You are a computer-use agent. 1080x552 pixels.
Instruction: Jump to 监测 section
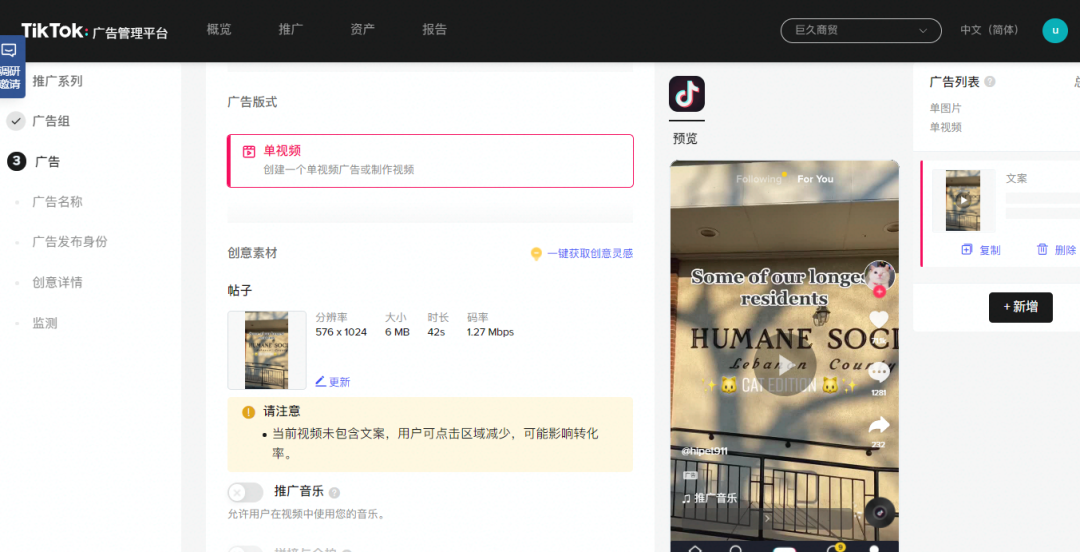pyautogui.click(x=45, y=323)
